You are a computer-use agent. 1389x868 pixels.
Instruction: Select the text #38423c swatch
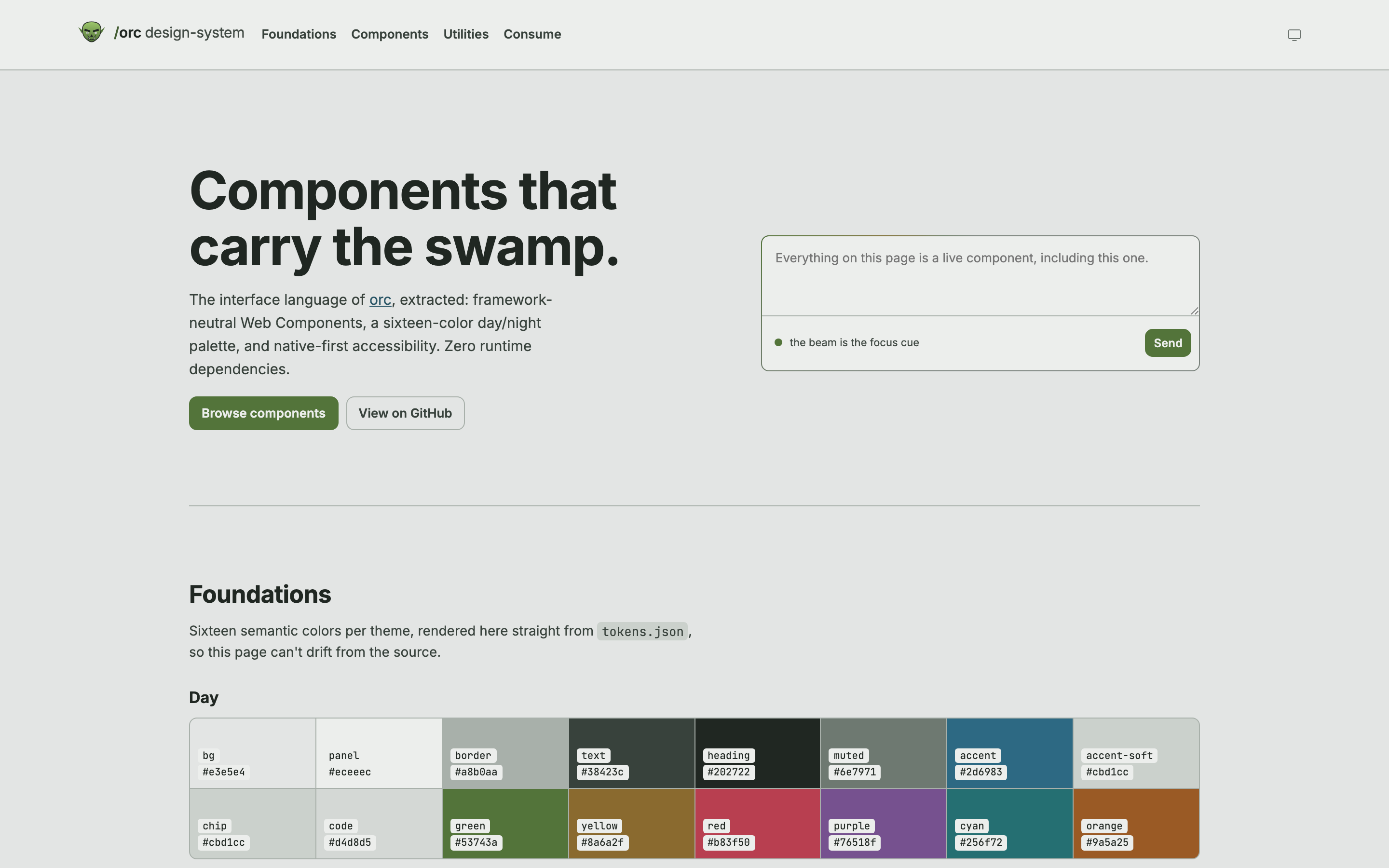pos(631,753)
